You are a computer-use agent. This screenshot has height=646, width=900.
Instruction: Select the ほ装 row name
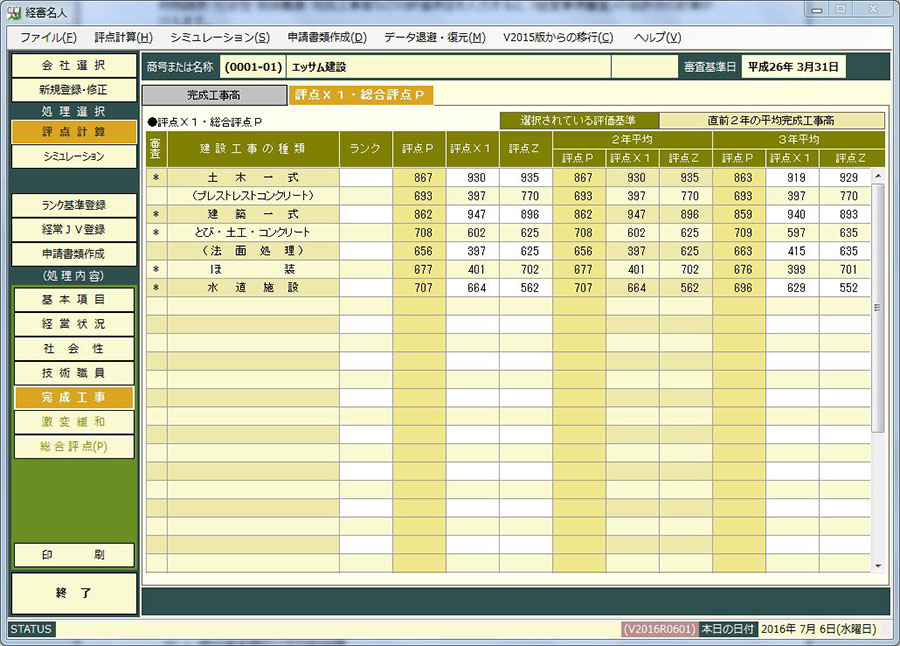253,270
